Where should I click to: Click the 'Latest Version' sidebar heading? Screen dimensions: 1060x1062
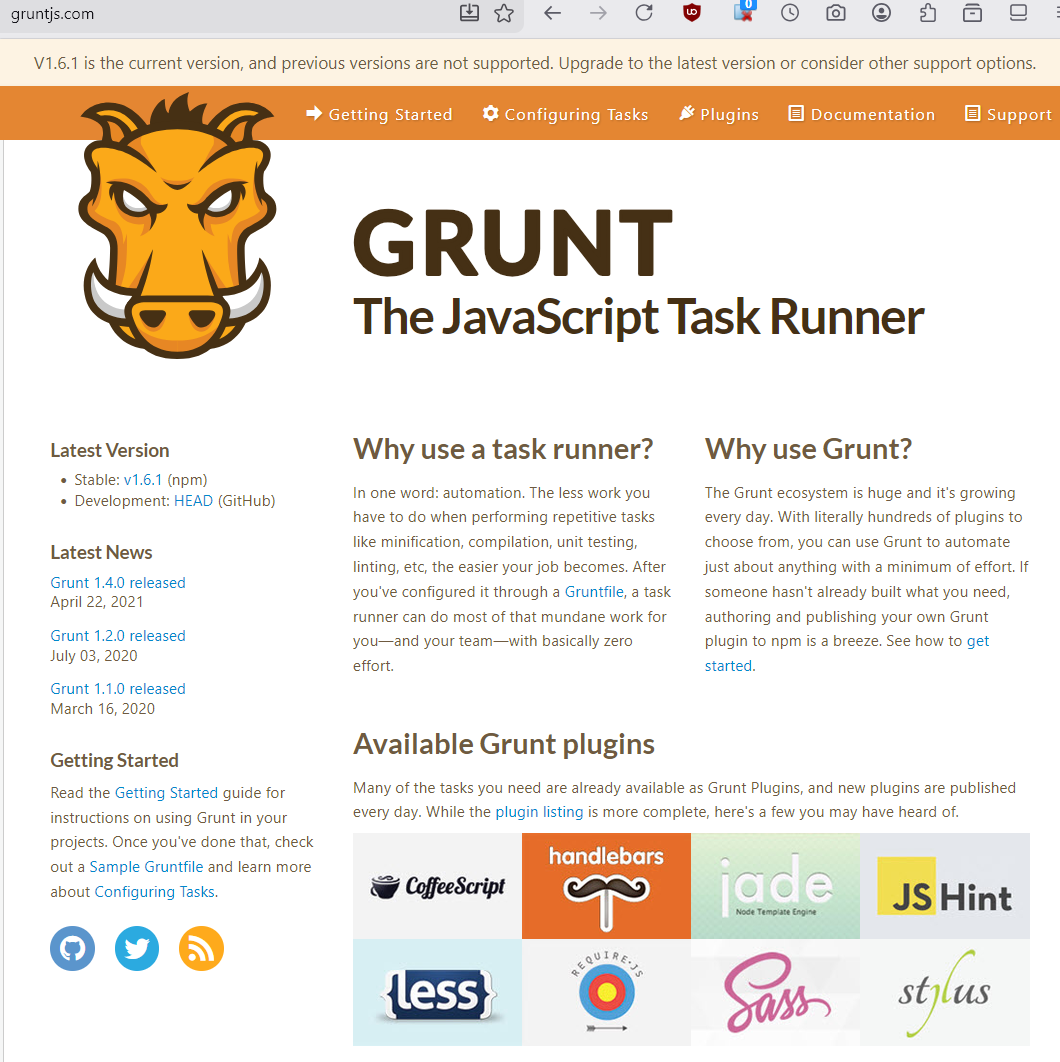pyautogui.click(x=110, y=450)
